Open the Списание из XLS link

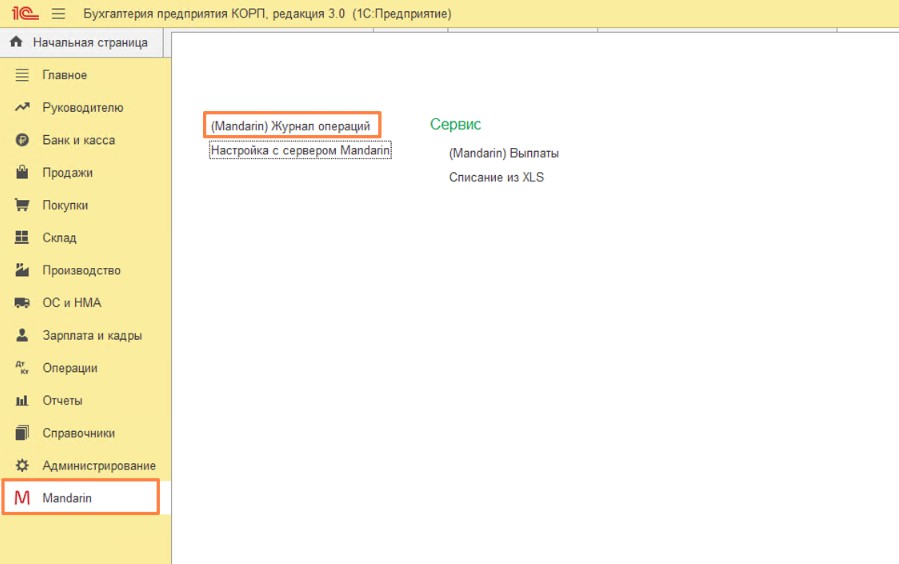(x=496, y=177)
